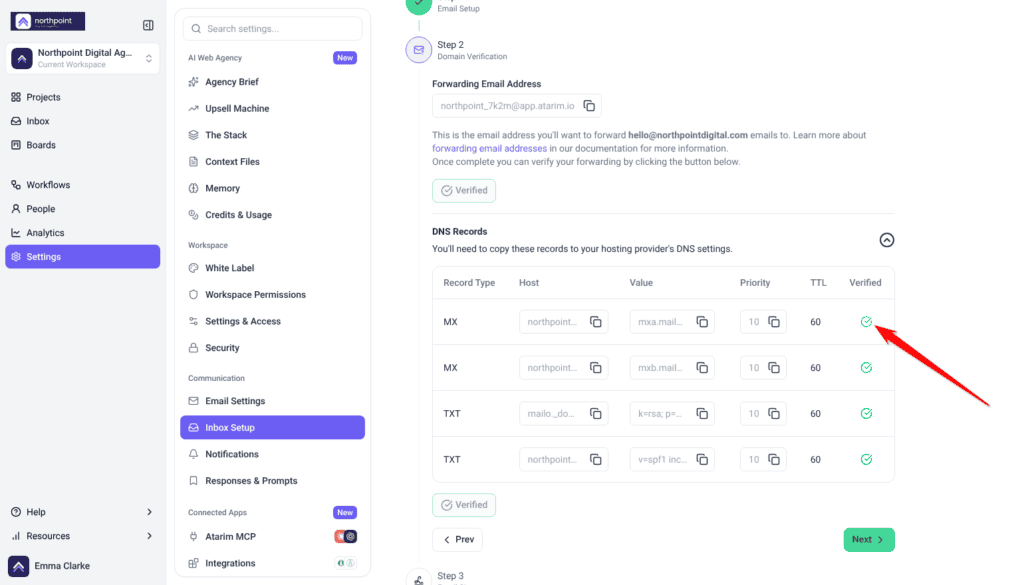The height and width of the screenshot is (585, 1024).
Task: Click the green Next button
Action: click(869, 539)
